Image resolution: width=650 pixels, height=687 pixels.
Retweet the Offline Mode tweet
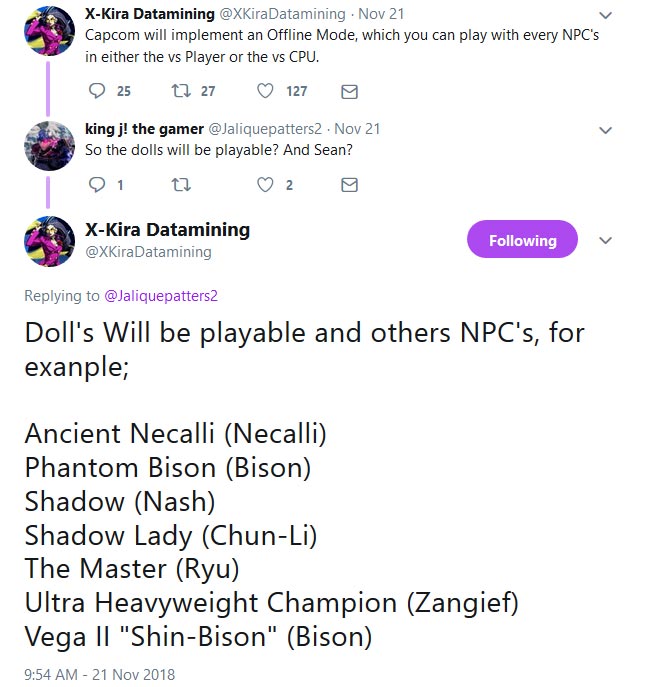point(181,91)
